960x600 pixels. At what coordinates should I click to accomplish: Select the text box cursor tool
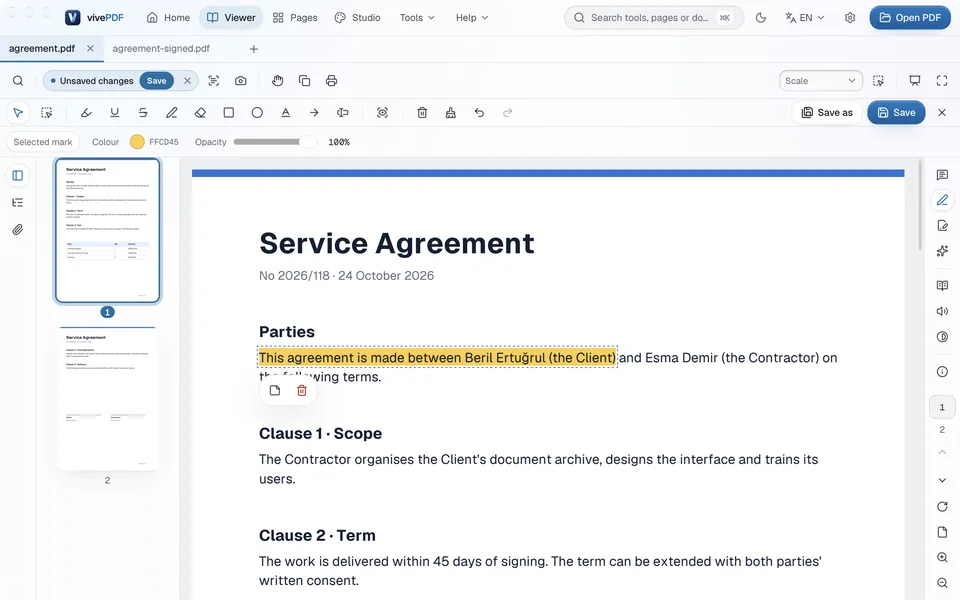coord(343,113)
